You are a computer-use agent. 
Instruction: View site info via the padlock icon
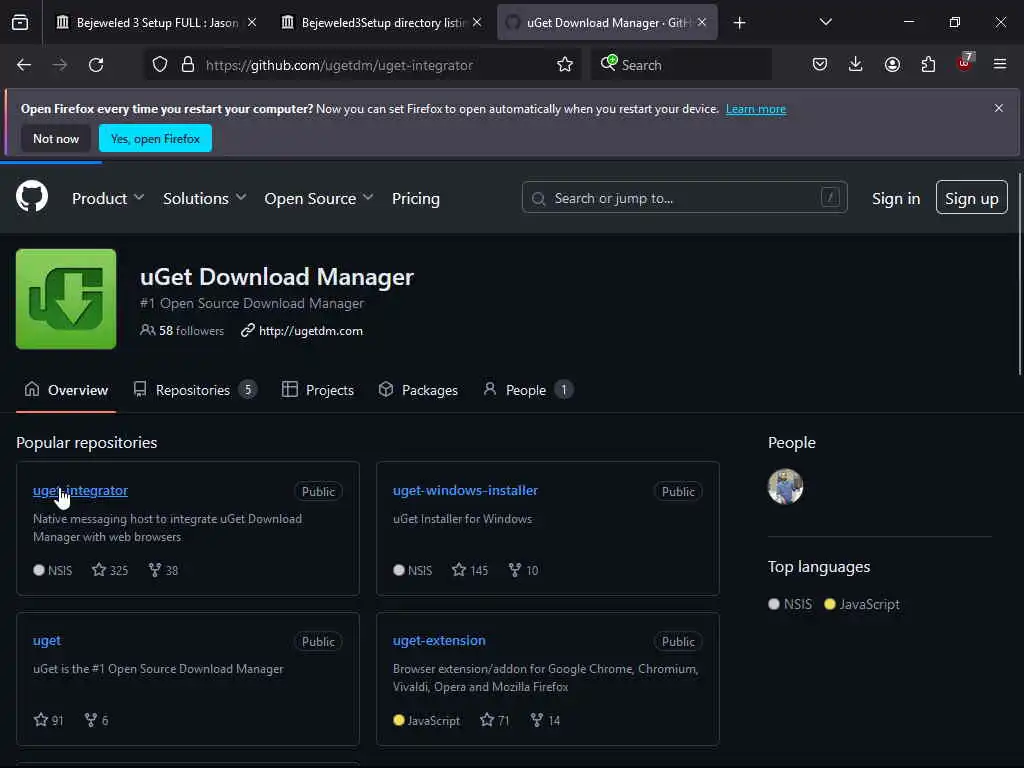188,65
